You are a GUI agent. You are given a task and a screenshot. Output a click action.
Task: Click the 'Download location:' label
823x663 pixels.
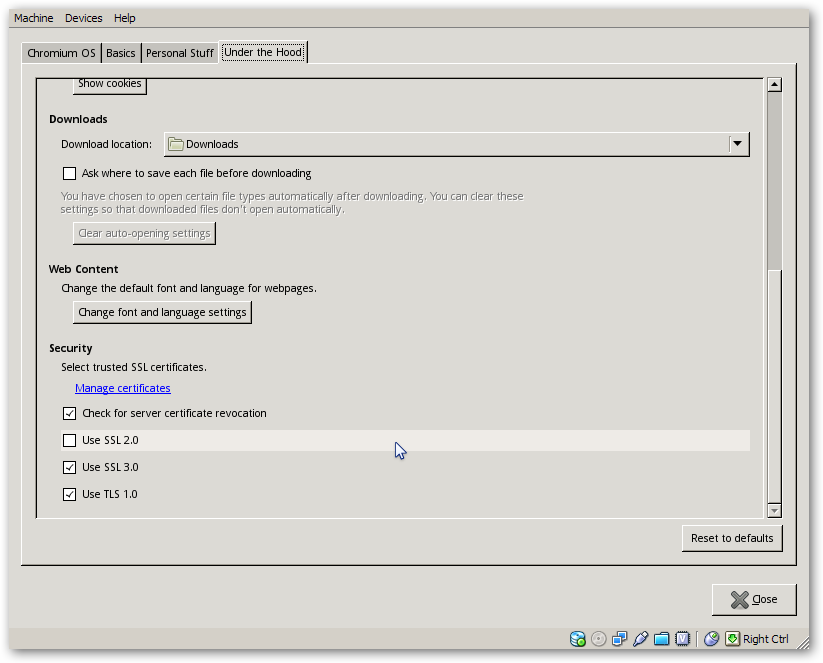click(x=107, y=144)
